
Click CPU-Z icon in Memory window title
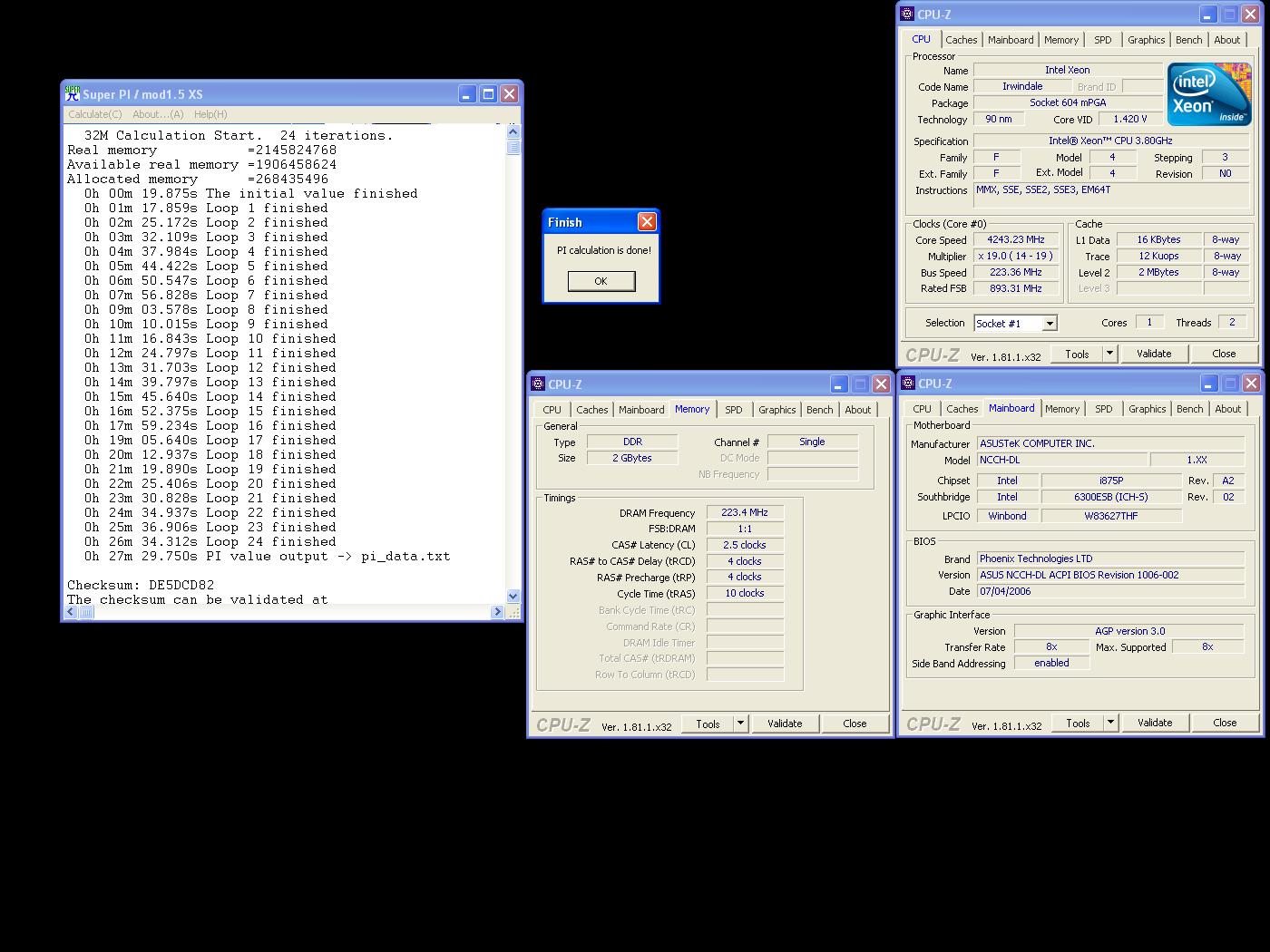[x=538, y=384]
